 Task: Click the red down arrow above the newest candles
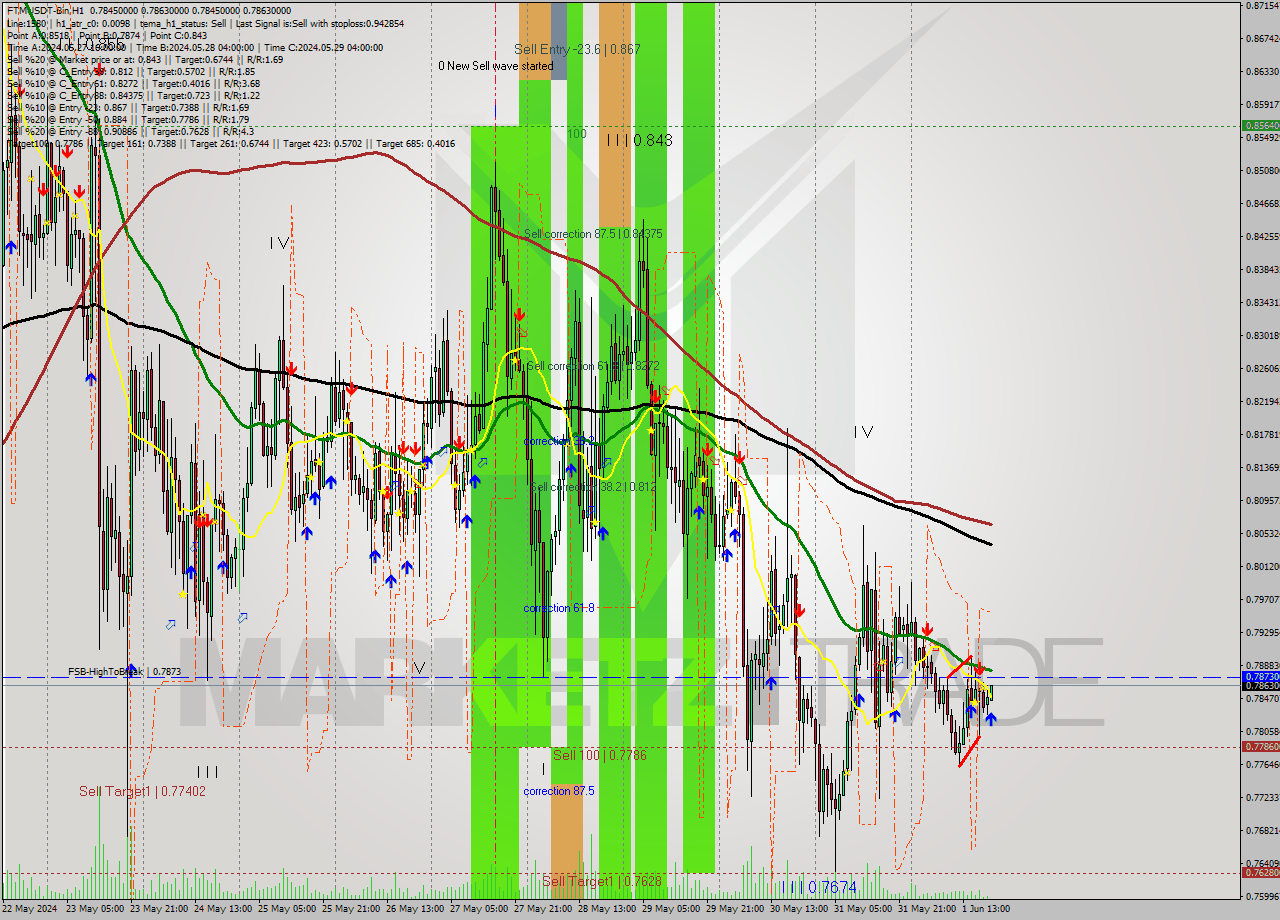[980, 669]
